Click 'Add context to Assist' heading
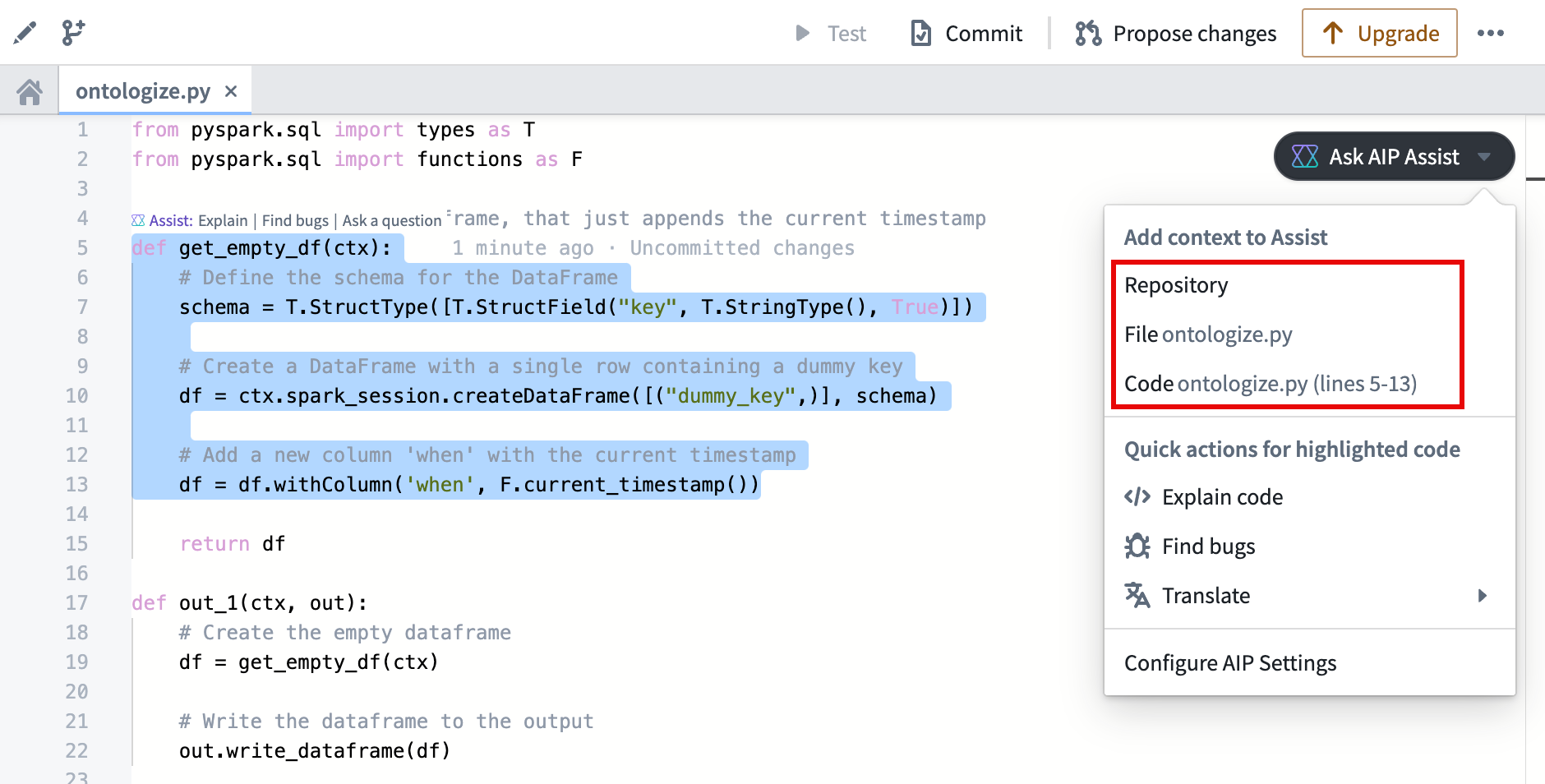The image size is (1545, 784). [1225, 238]
